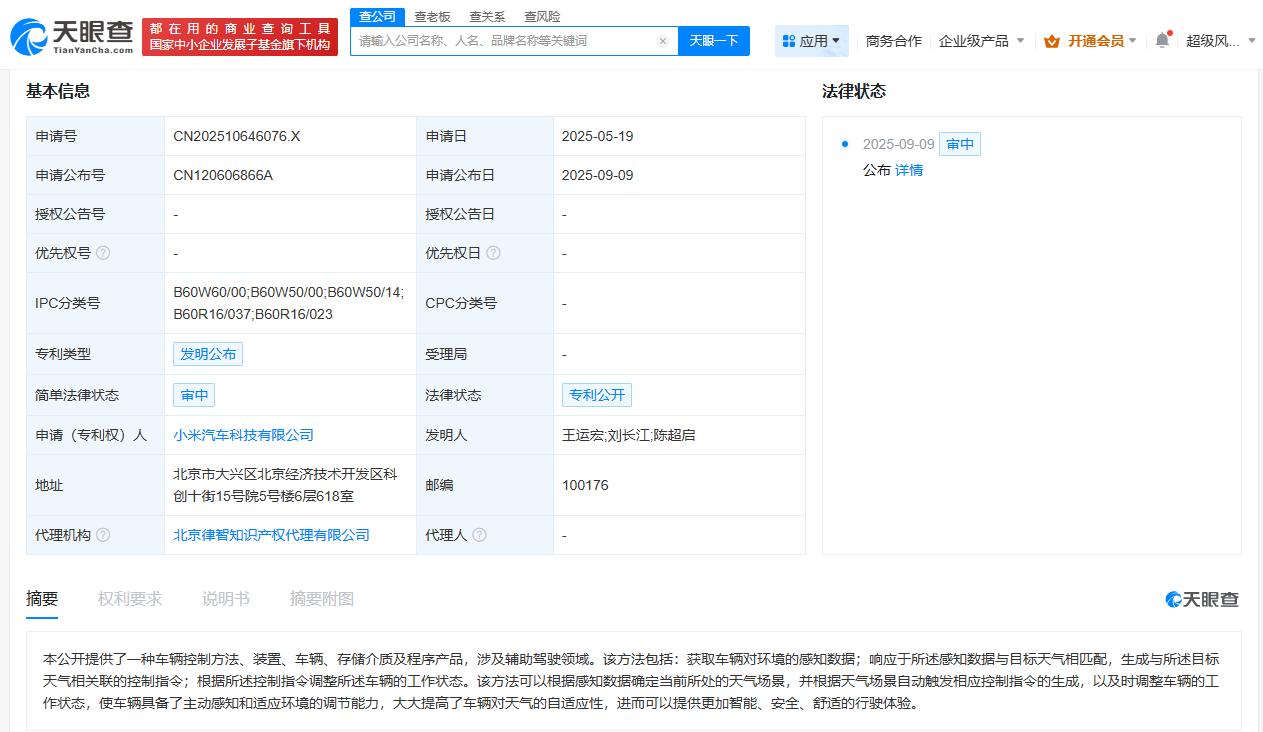Click the 发明公布 patent type tag
The width and height of the screenshot is (1263, 732).
coord(208,354)
